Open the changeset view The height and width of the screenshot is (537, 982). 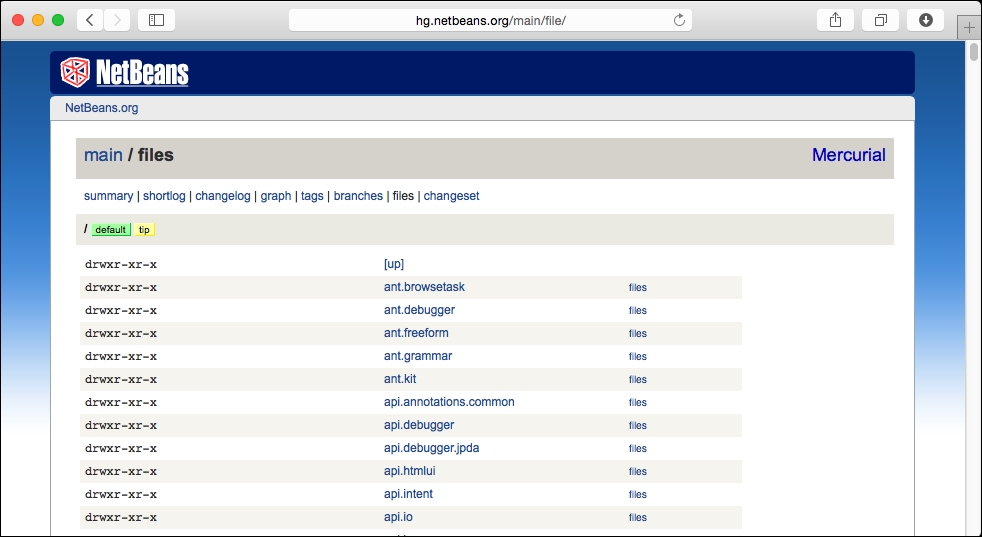(452, 196)
